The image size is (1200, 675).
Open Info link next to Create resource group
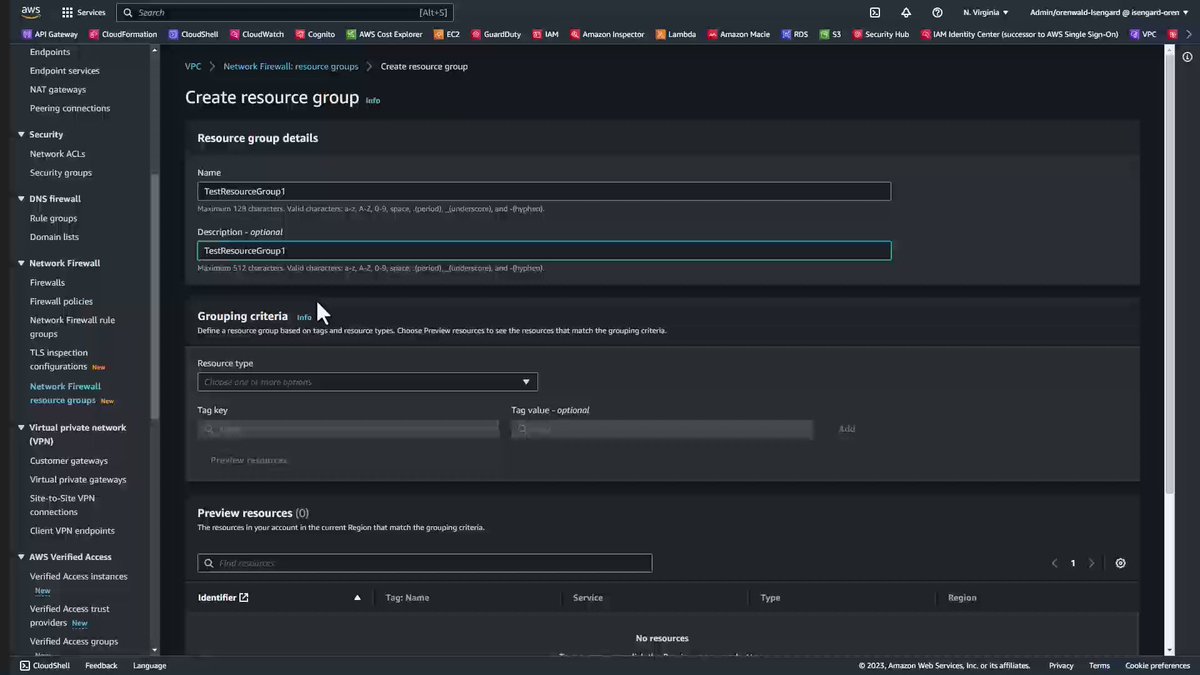click(373, 100)
